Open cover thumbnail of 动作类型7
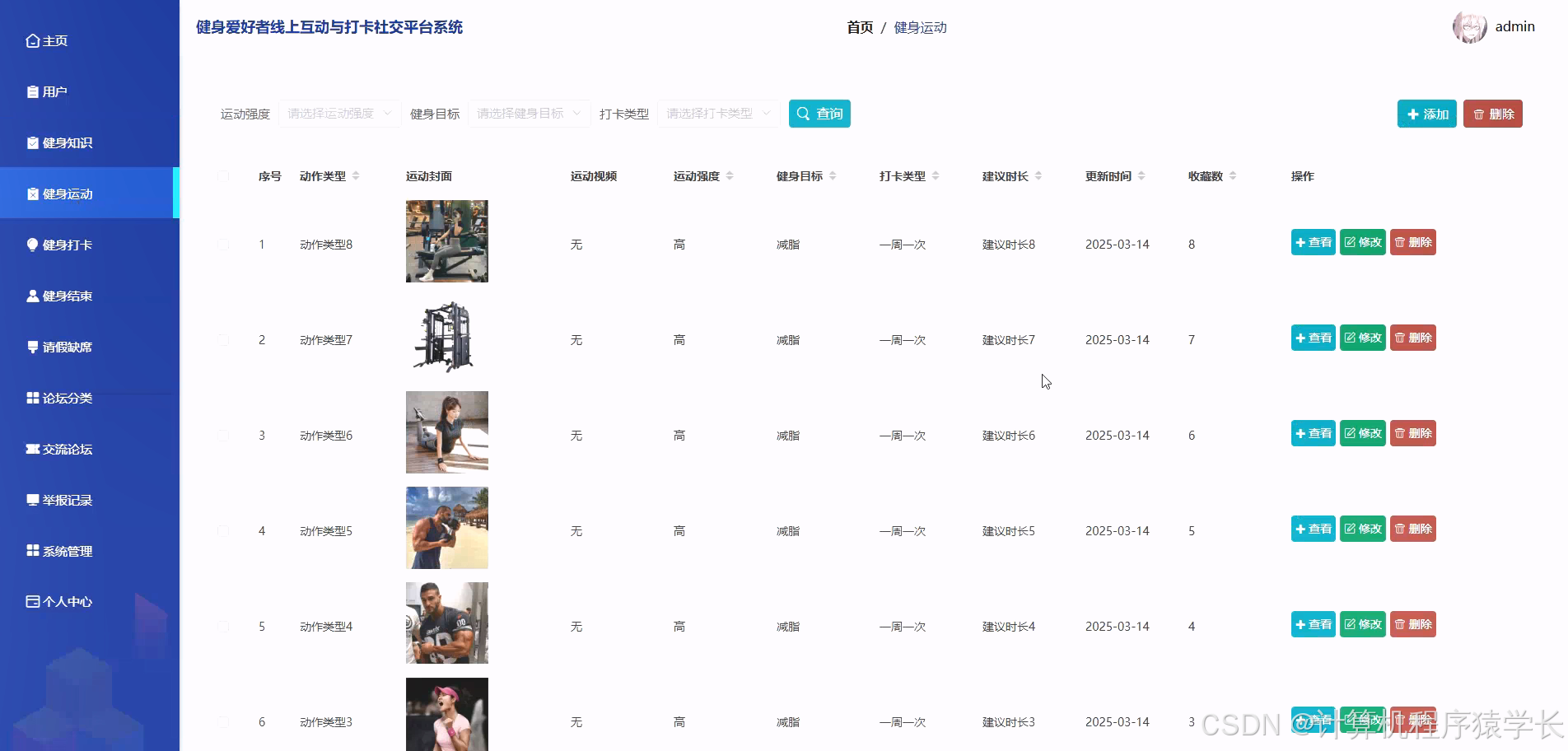Viewport: 1568px width, 751px height. [x=447, y=337]
